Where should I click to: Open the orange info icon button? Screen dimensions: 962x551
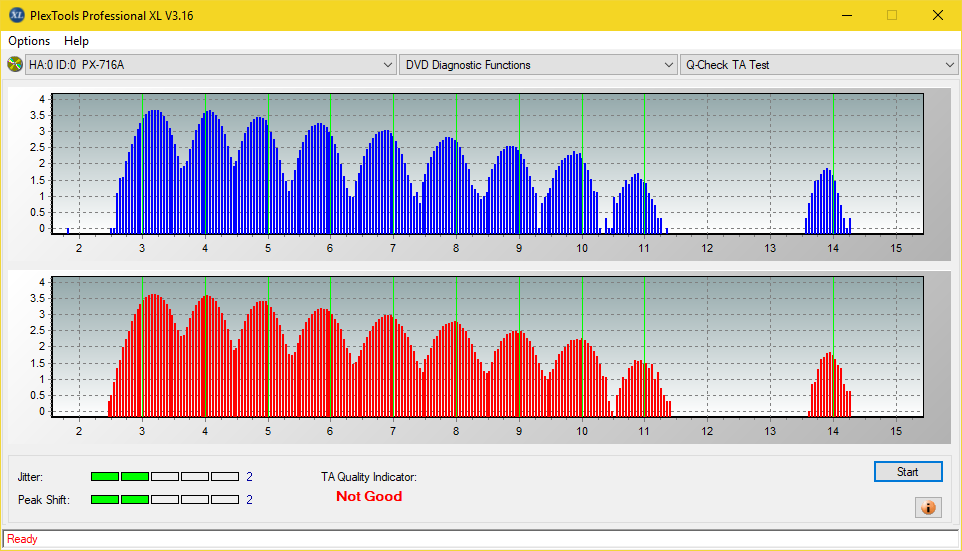tap(928, 507)
